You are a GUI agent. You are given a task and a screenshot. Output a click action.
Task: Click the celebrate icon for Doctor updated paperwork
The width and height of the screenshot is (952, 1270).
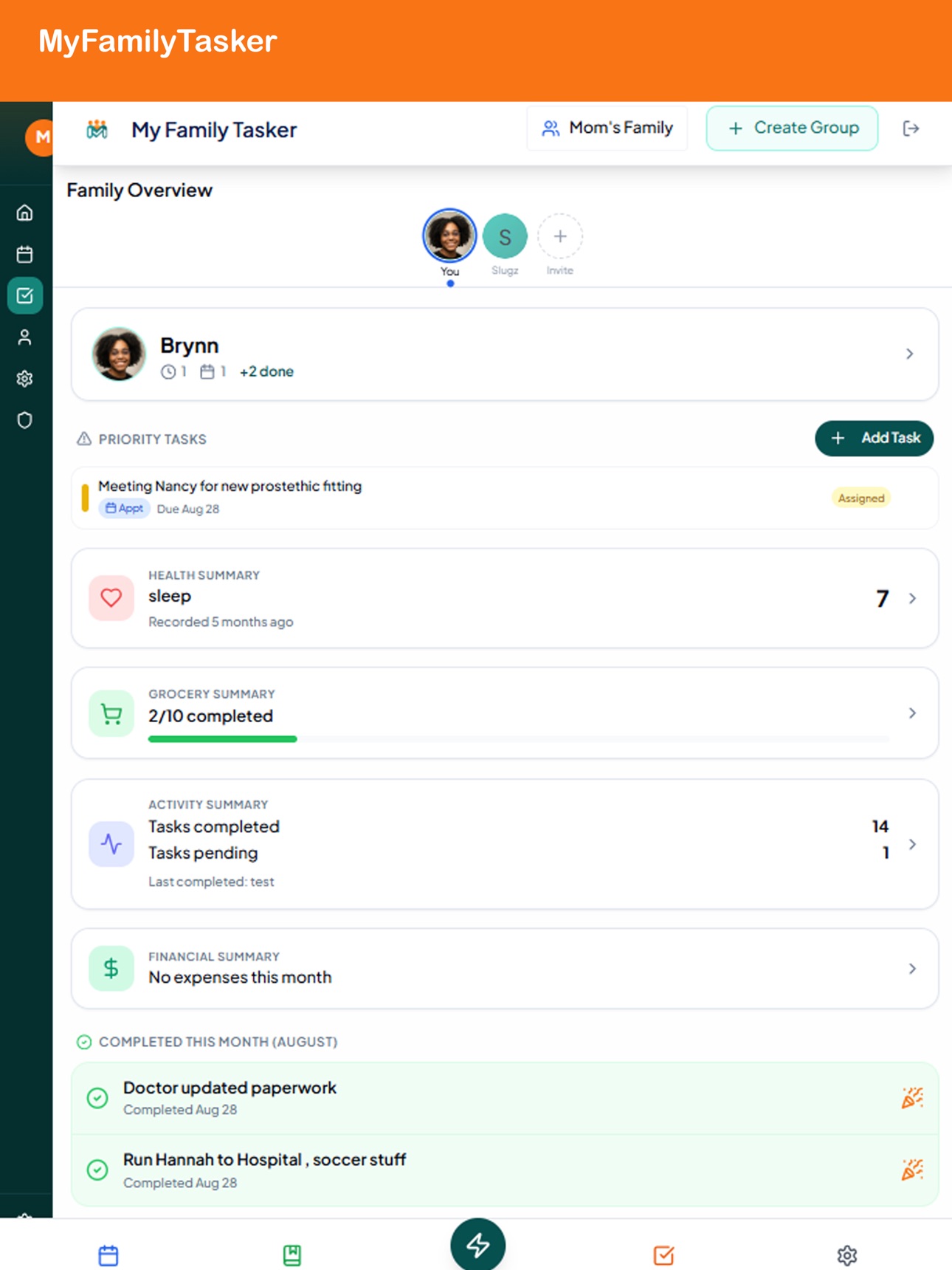coord(912,1098)
